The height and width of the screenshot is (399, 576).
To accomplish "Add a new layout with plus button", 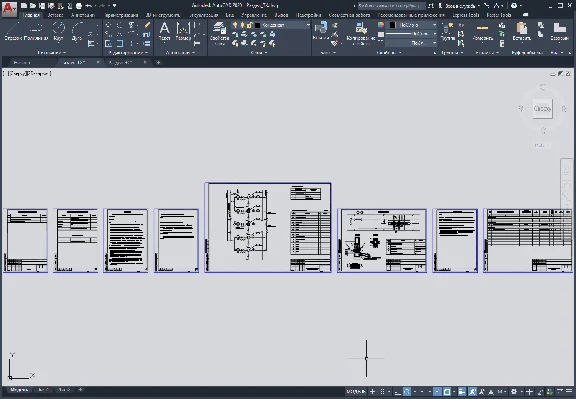I will click(80, 390).
